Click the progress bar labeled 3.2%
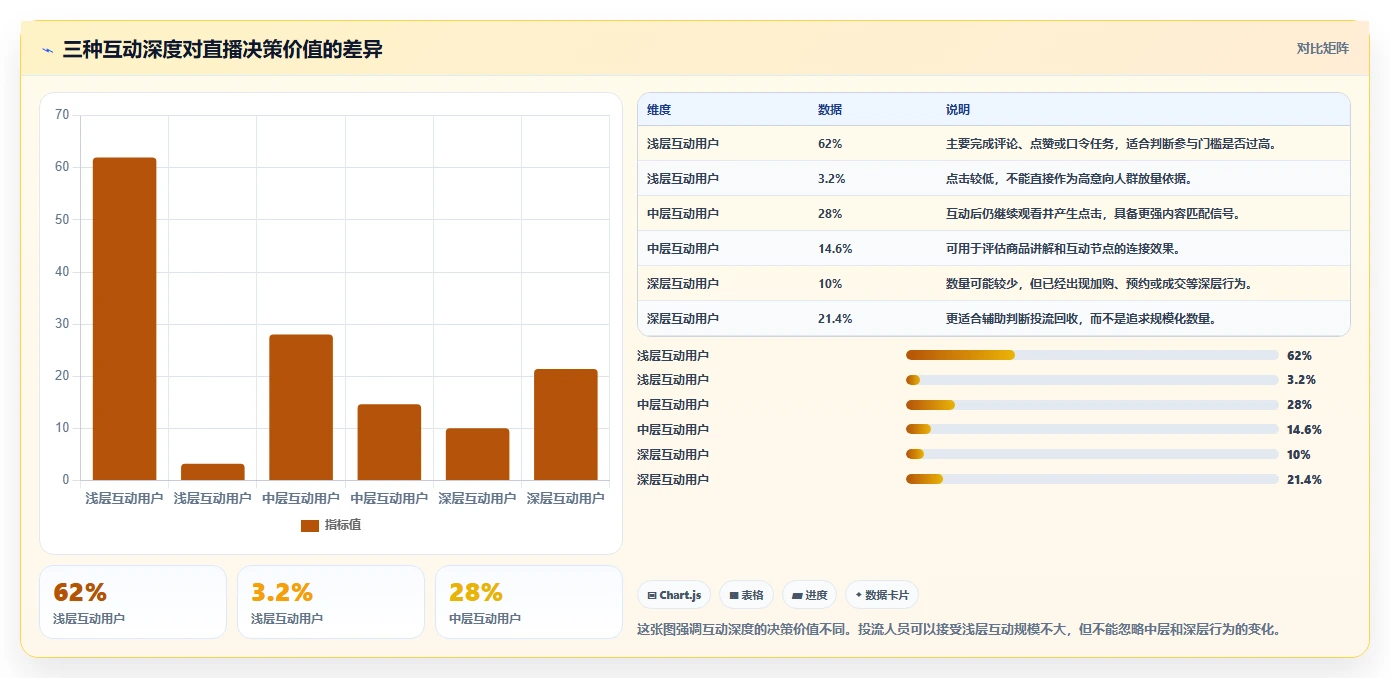1390x678 pixels. [x=1092, y=380]
